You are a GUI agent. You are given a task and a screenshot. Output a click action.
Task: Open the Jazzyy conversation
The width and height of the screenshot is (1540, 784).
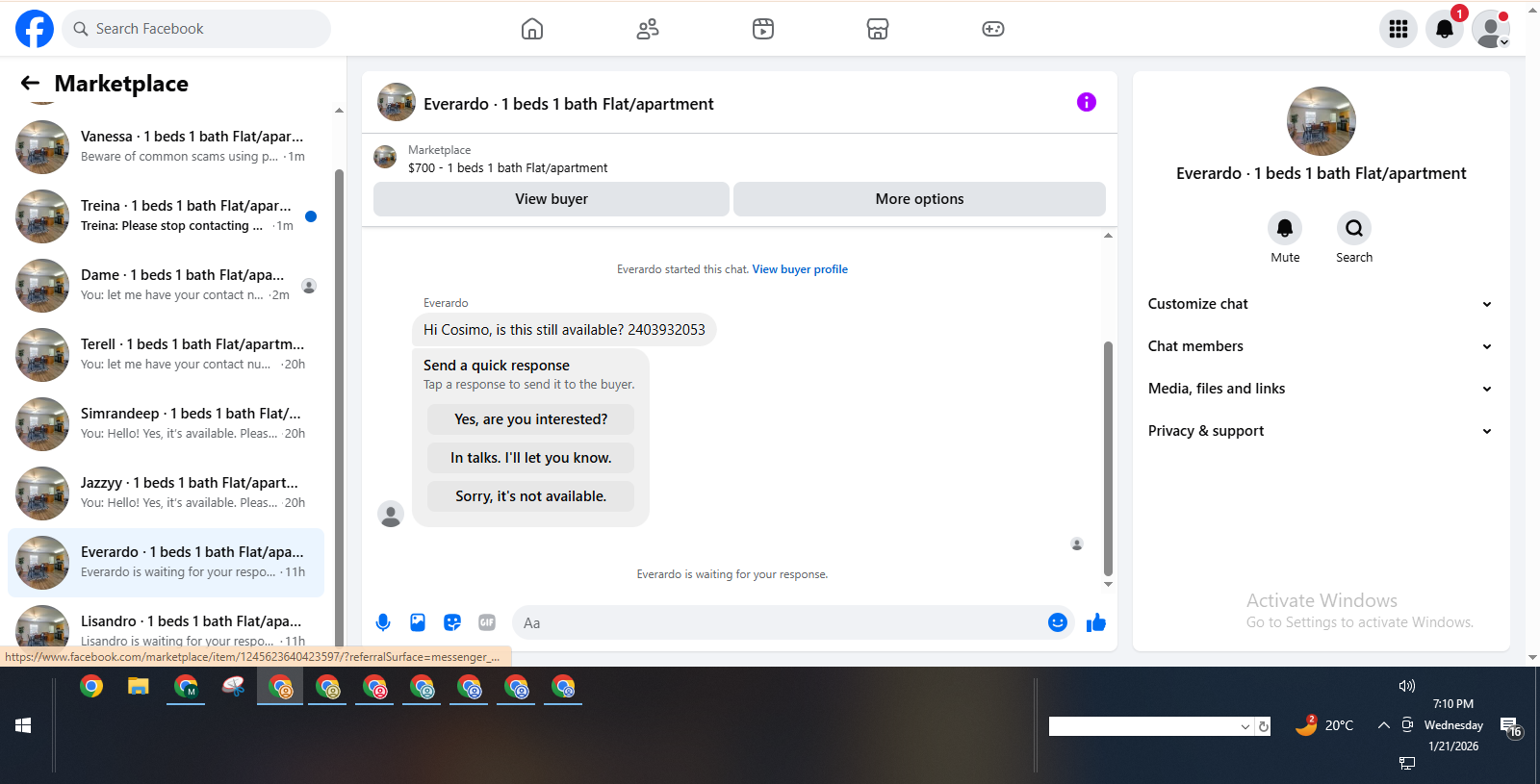(166, 493)
